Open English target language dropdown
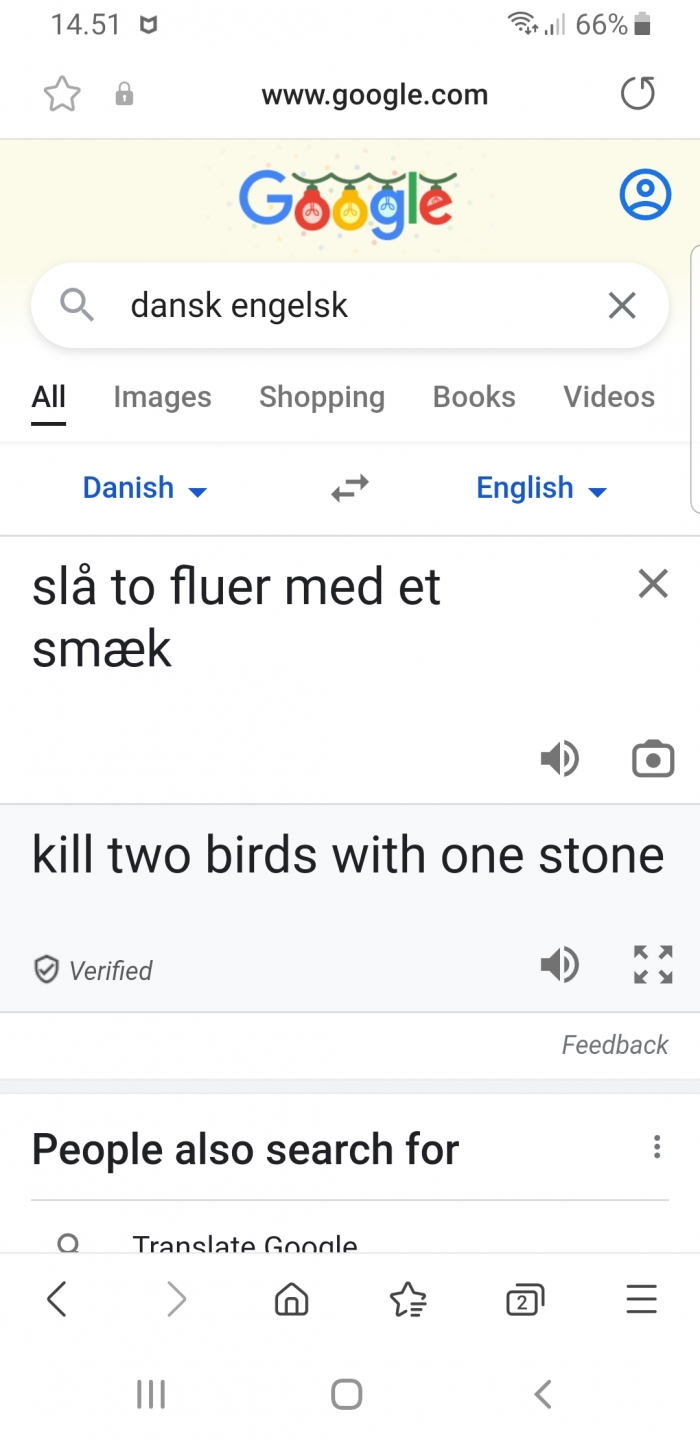700x1439 pixels. [541, 488]
